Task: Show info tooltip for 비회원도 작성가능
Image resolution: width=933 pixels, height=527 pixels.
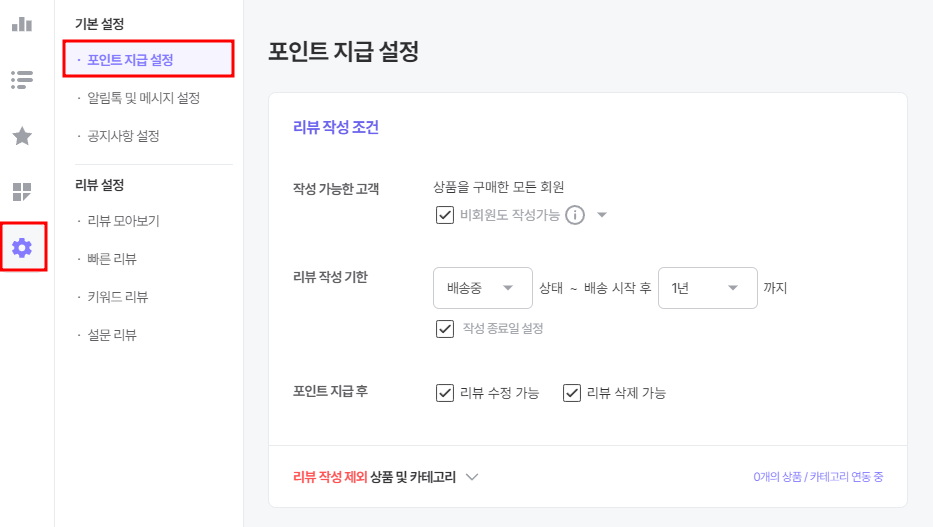Action: coord(575,215)
